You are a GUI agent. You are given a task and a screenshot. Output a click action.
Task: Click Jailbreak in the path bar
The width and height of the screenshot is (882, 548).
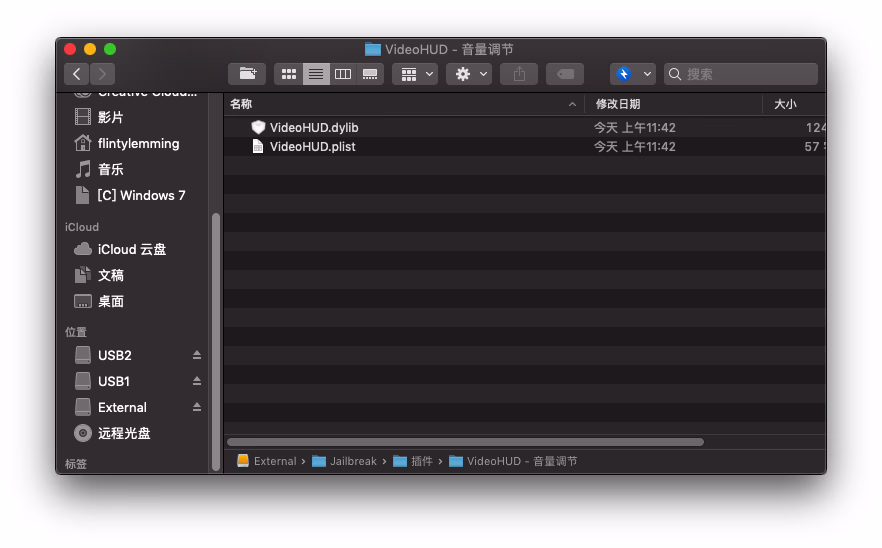(x=352, y=461)
